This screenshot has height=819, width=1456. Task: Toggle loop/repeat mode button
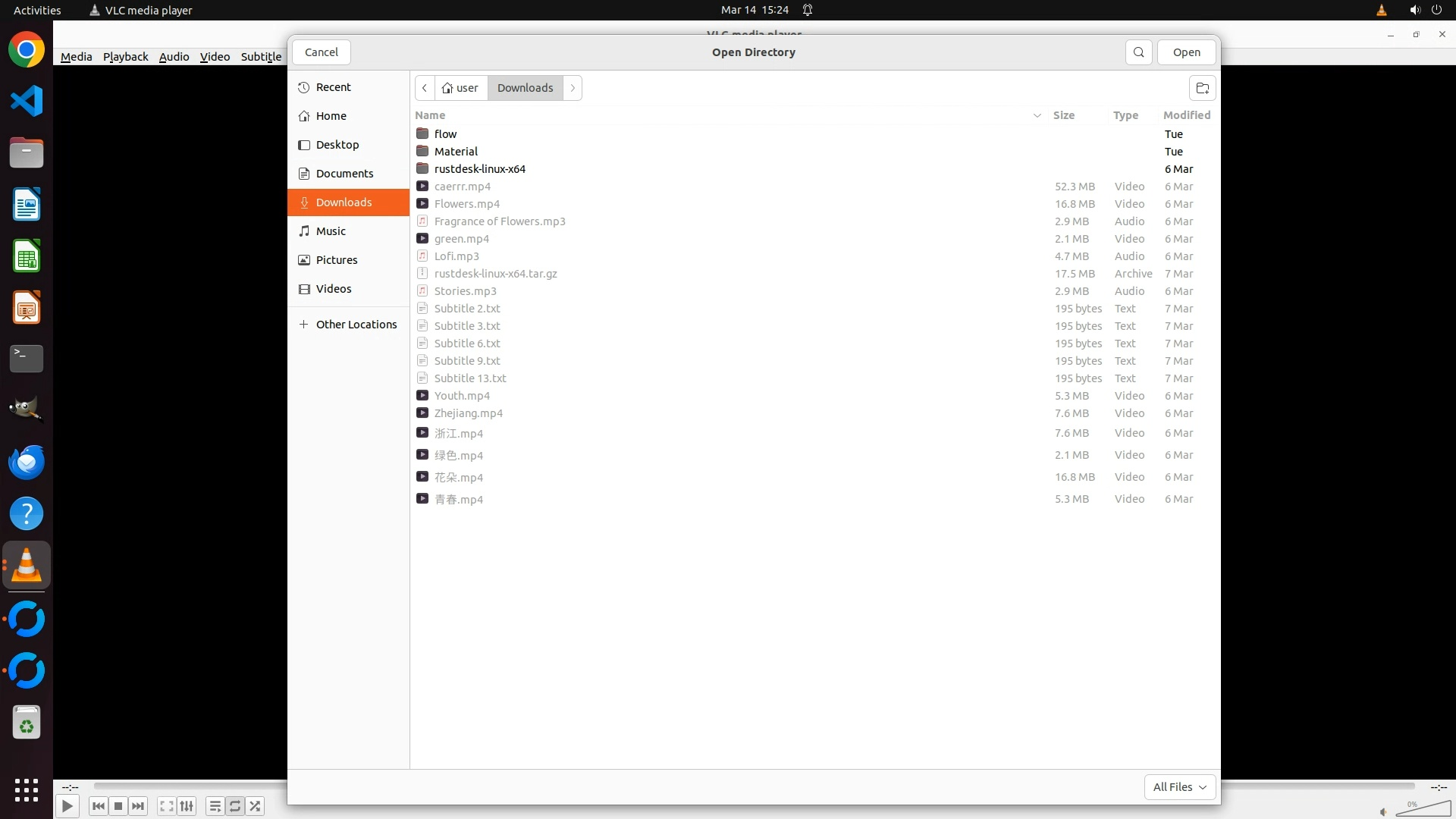[x=235, y=806]
